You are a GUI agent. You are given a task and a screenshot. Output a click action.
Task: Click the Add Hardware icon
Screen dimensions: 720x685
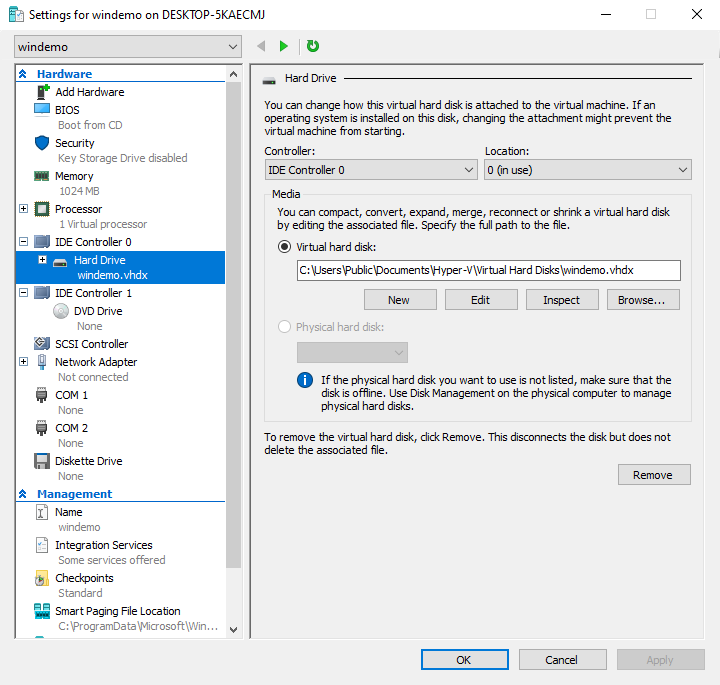coord(42,92)
